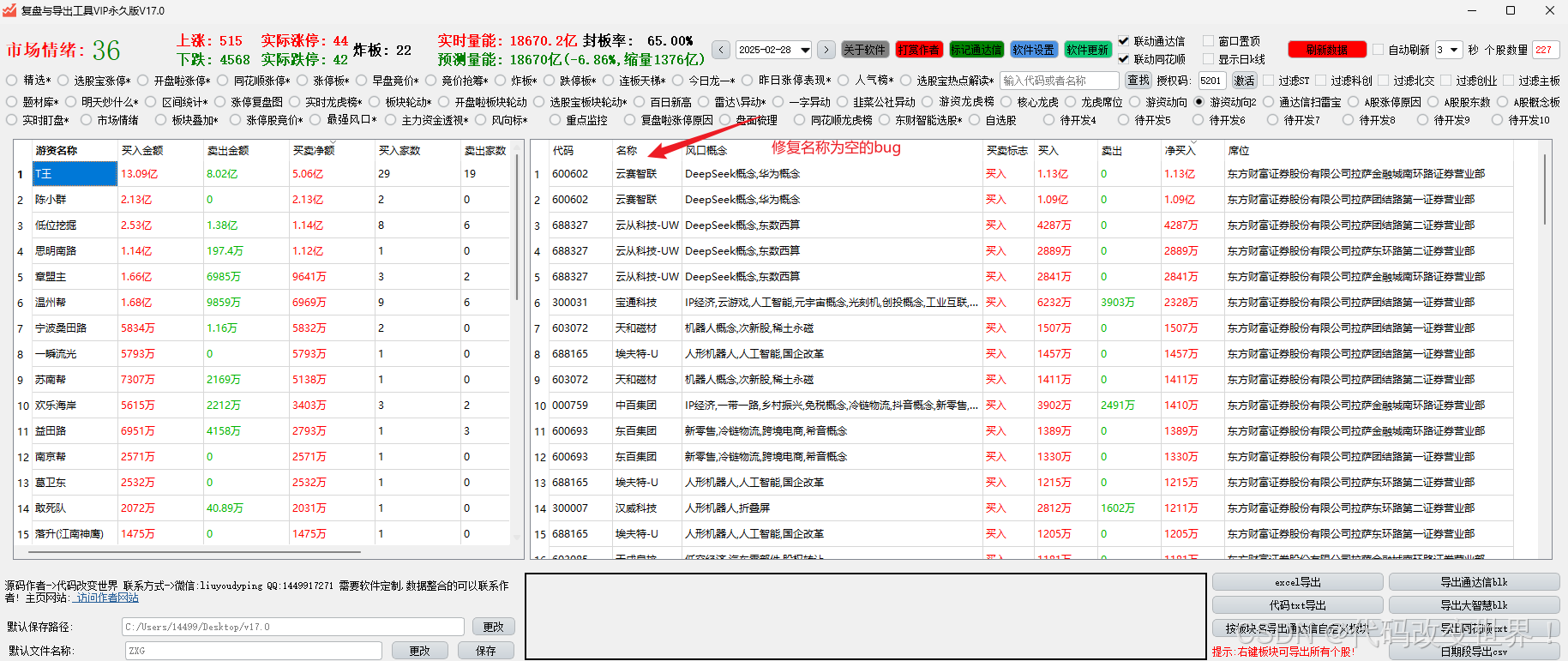The height and width of the screenshot is (661, 1568).
Task: Click the stock code or name search field
Action: (1060, 81)
